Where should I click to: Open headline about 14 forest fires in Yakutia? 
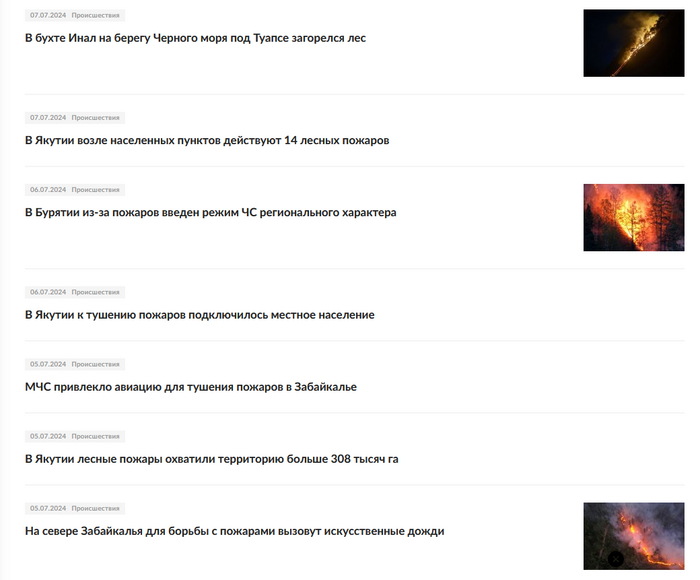207,140
